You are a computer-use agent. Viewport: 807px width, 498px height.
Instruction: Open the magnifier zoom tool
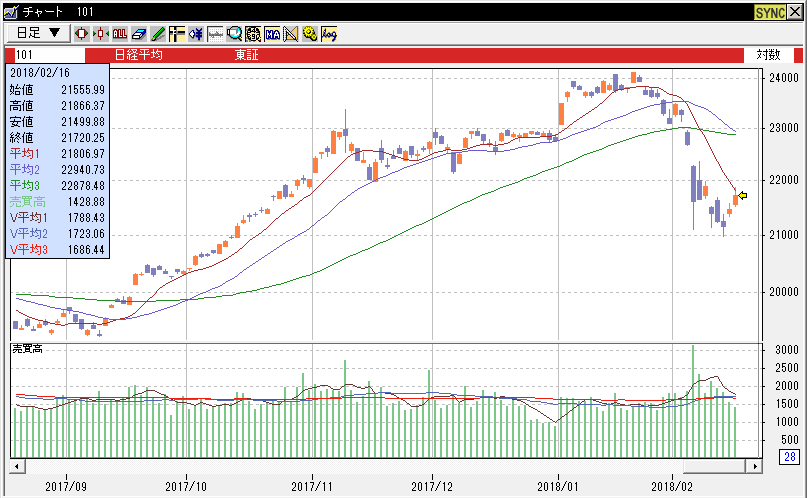pos(234,34)
